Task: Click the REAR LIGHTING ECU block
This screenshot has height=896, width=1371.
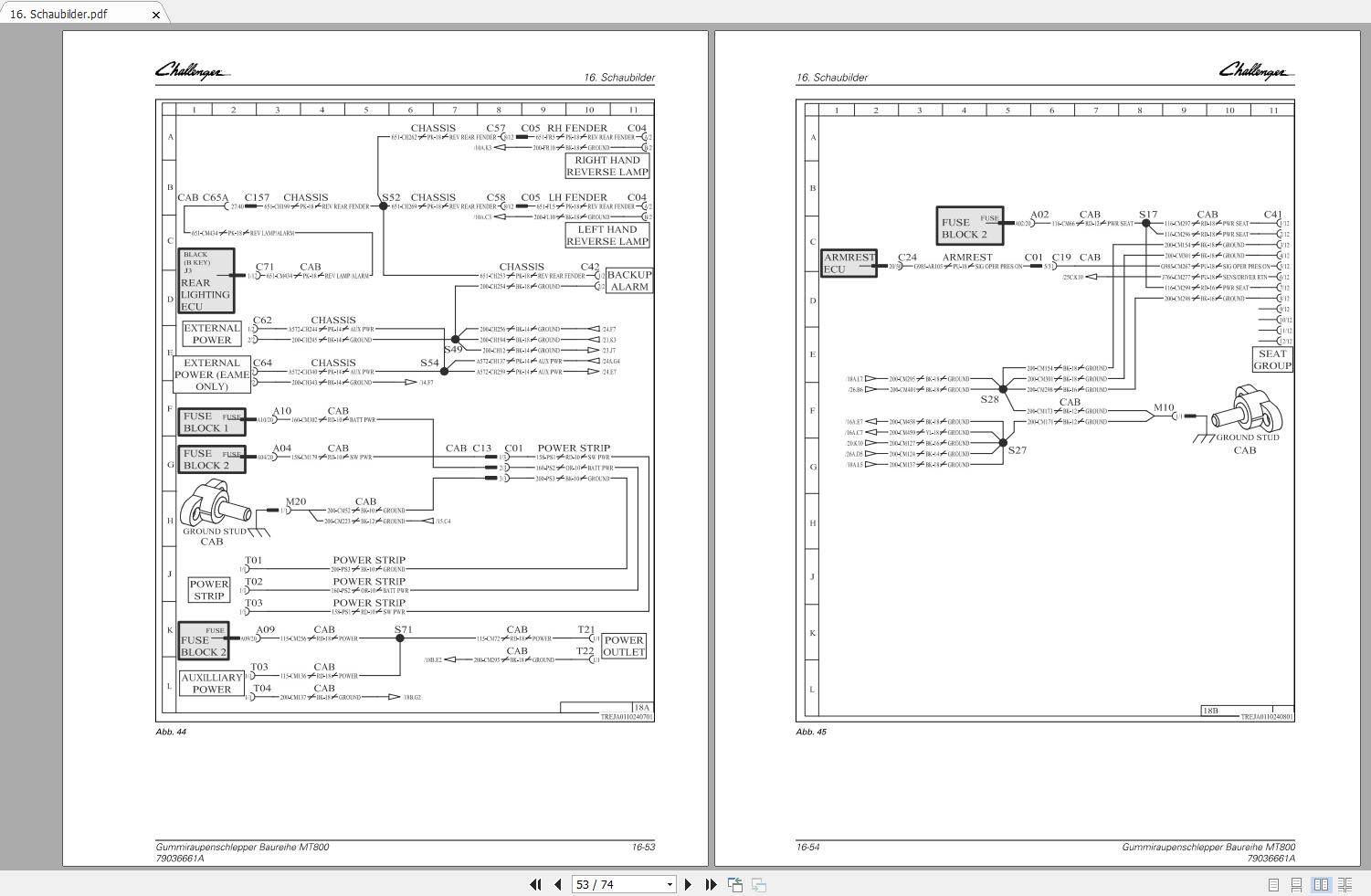Action: point(206,281)
